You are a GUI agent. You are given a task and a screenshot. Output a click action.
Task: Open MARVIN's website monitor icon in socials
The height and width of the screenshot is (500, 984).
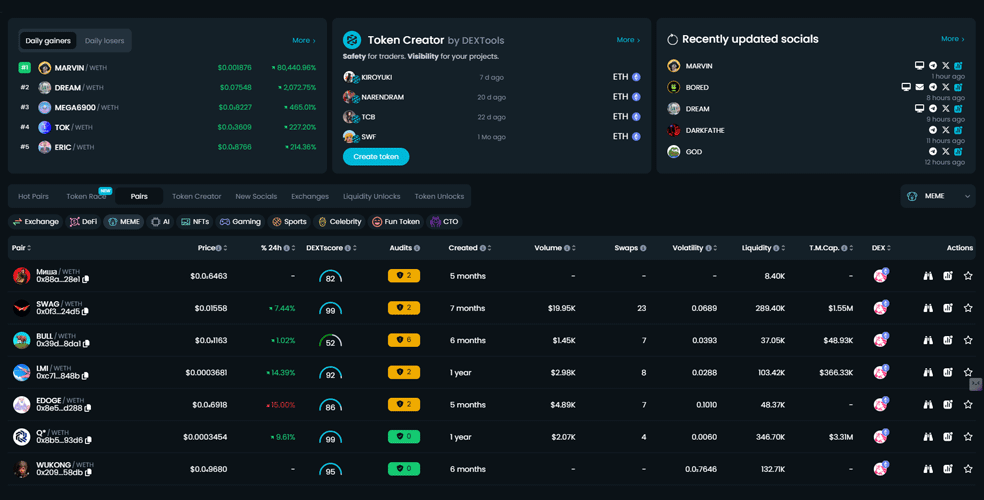pyautogui.click(x=919, y=65)
